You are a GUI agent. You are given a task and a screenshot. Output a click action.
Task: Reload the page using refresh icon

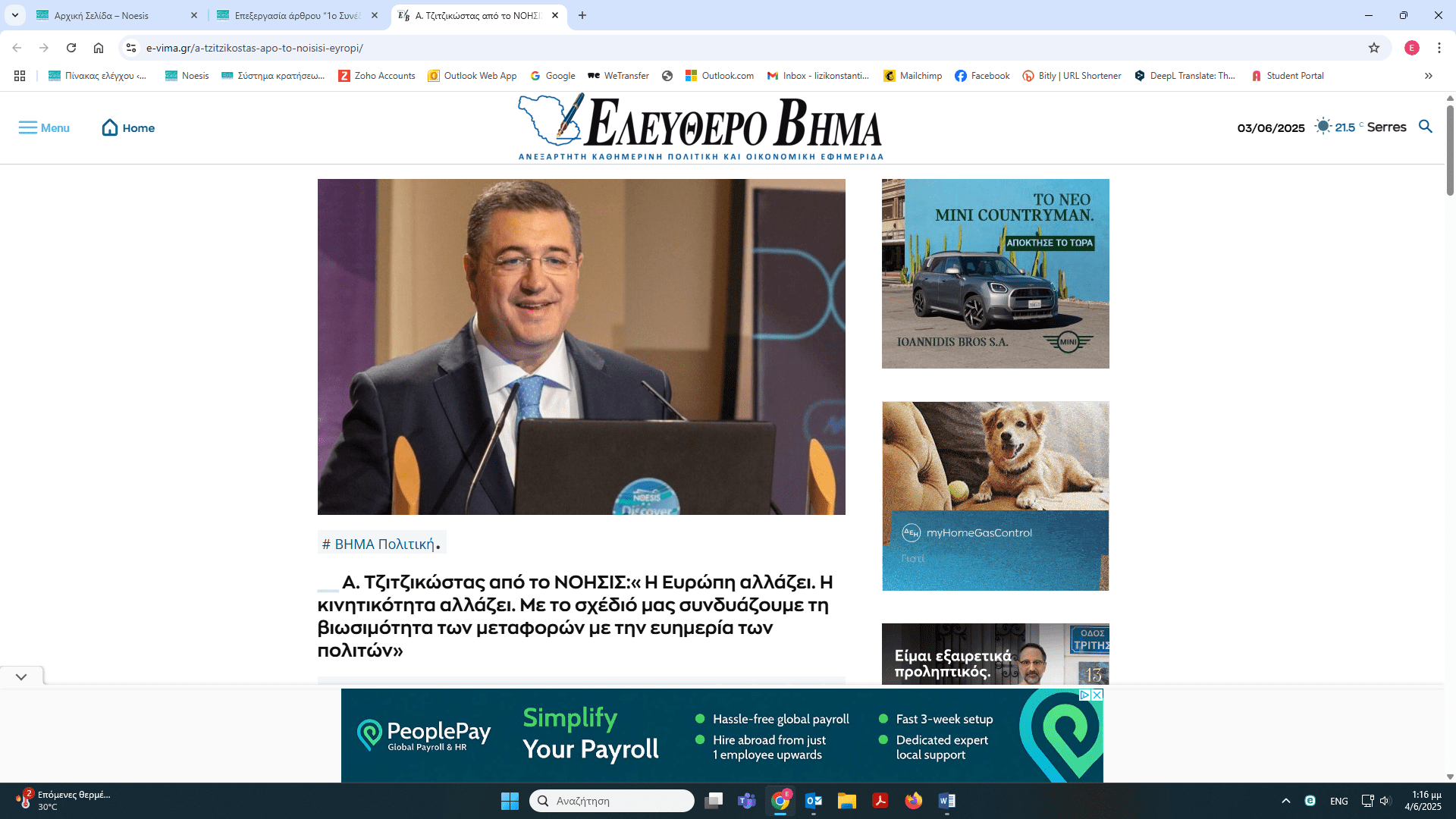71,48
